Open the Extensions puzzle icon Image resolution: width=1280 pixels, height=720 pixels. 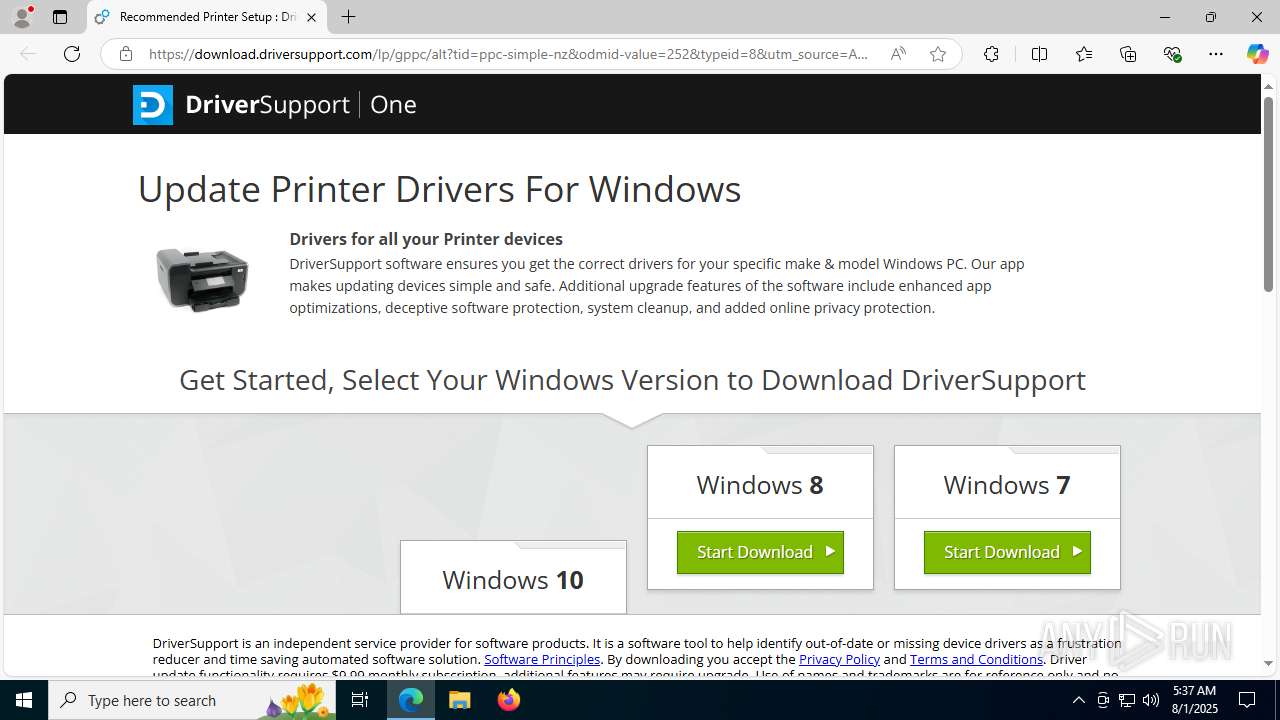pyautogui.click(x=991, y=54)
